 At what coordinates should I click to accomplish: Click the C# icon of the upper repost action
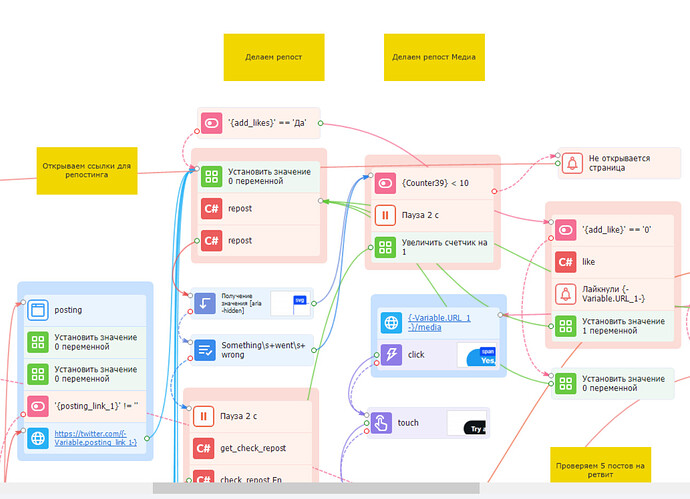pos(211,209)
